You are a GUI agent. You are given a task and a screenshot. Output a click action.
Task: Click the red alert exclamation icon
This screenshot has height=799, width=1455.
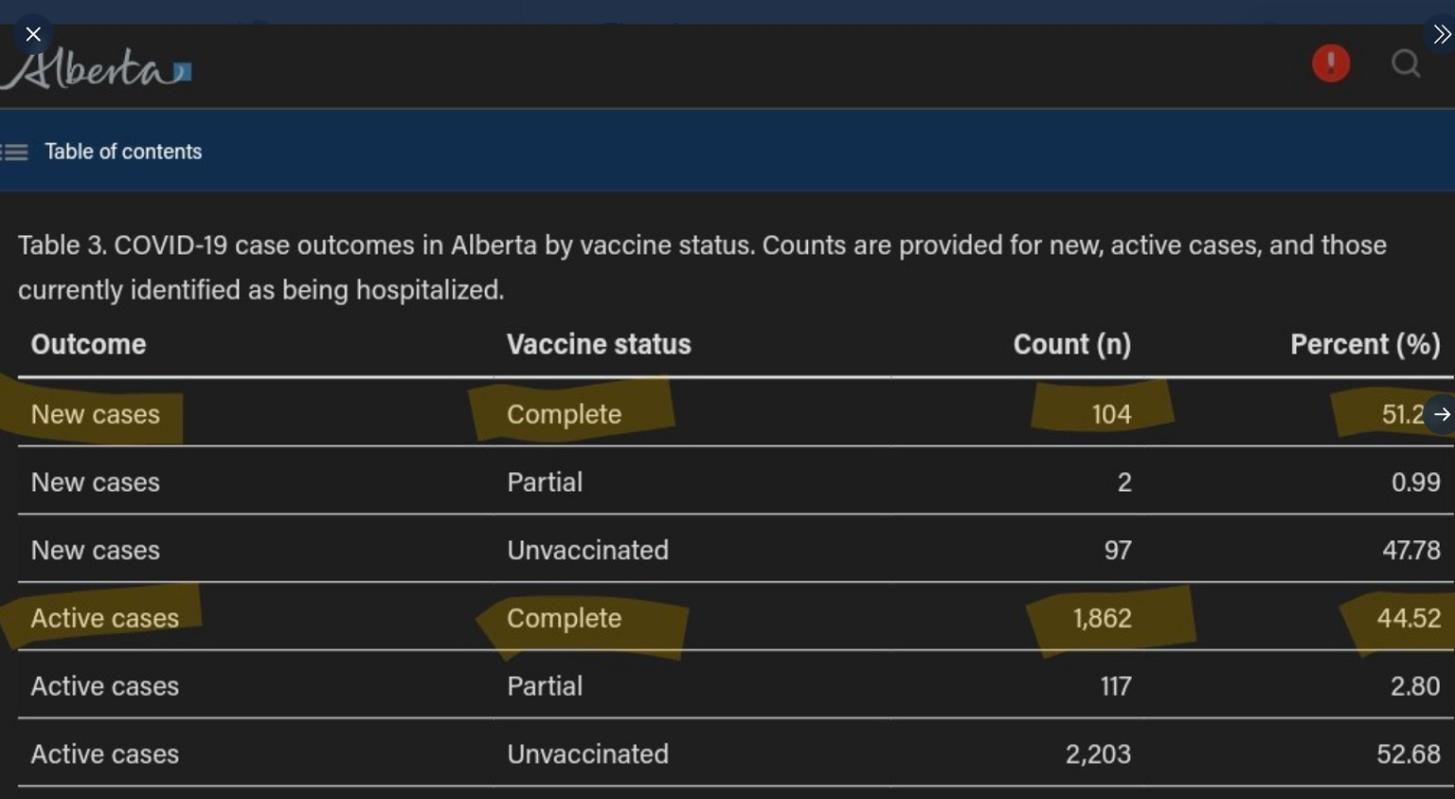click(x=1330, y=63)
